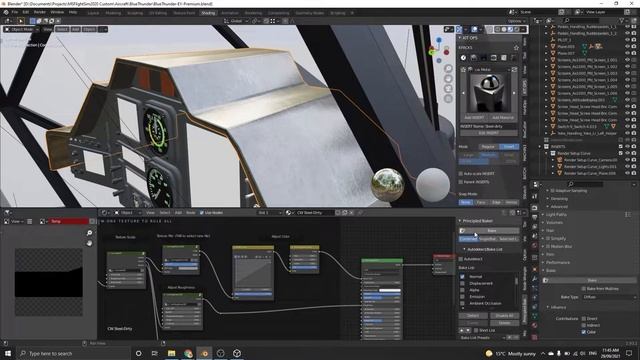This screenshot has height=360, width=640.
Task: Click the Bake button in render properties
Action: 591,280
